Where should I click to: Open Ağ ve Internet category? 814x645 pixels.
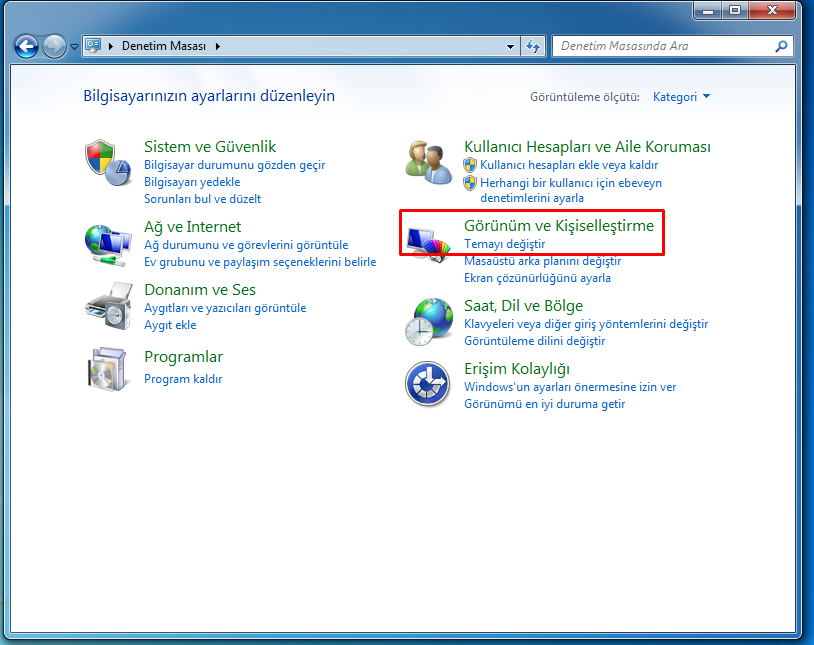point(193,227)
